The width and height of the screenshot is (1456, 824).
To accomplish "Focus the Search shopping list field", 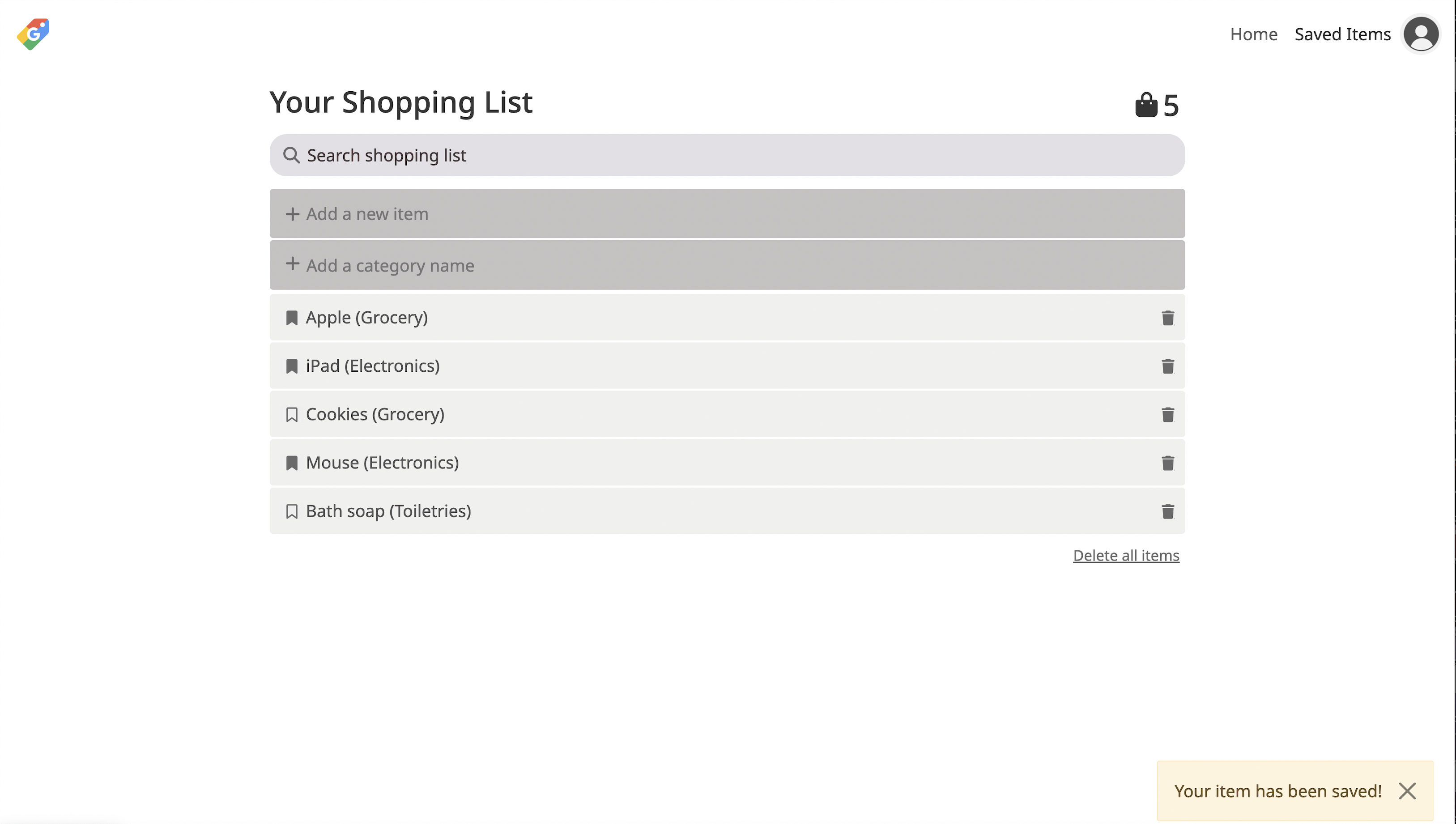I will (736, 155).
